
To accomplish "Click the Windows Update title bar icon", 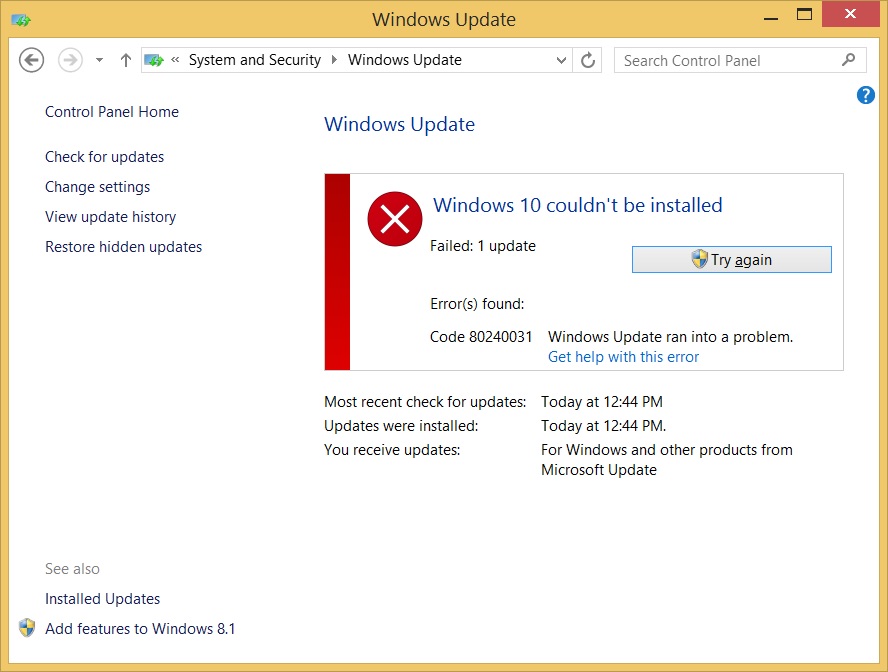I will pos(21,20).
